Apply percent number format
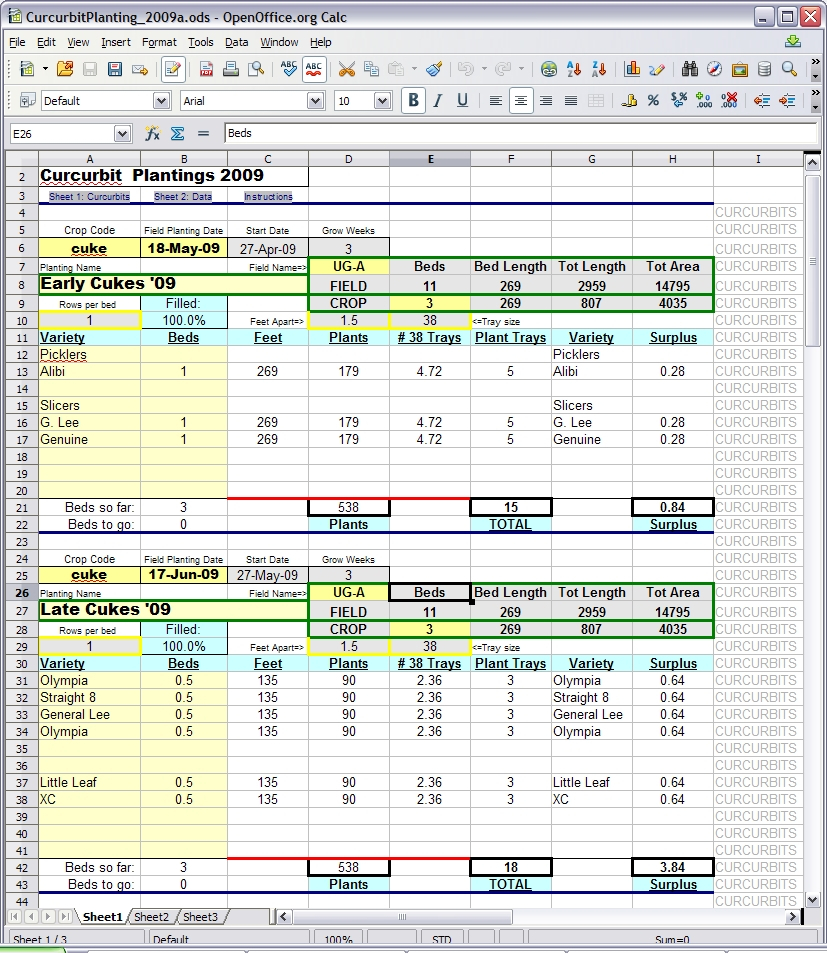This screenshot has height=953, width=827. pos(653,100)
